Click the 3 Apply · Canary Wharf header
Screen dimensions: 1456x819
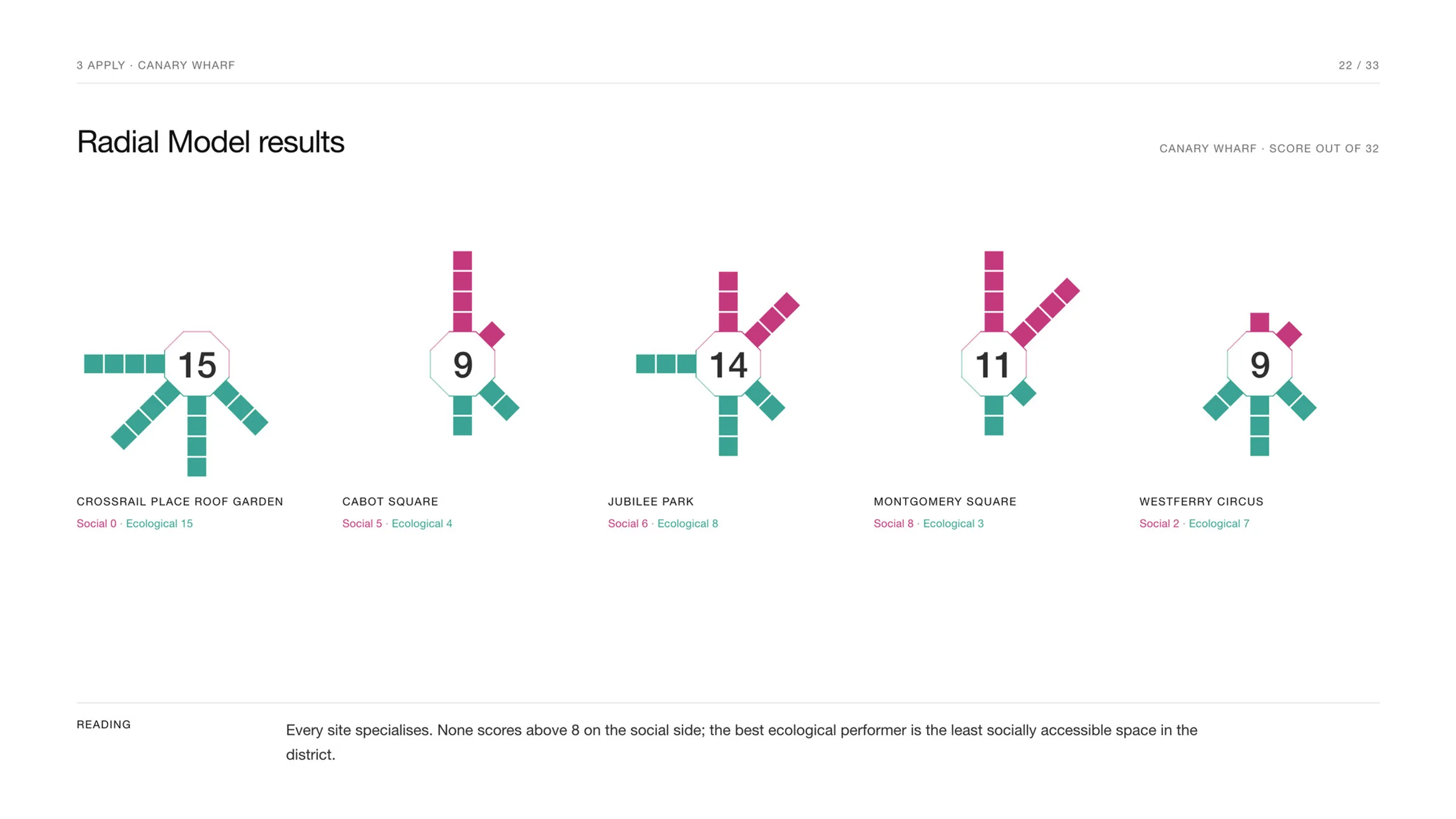pyautogui.click(x=156, y=65)
